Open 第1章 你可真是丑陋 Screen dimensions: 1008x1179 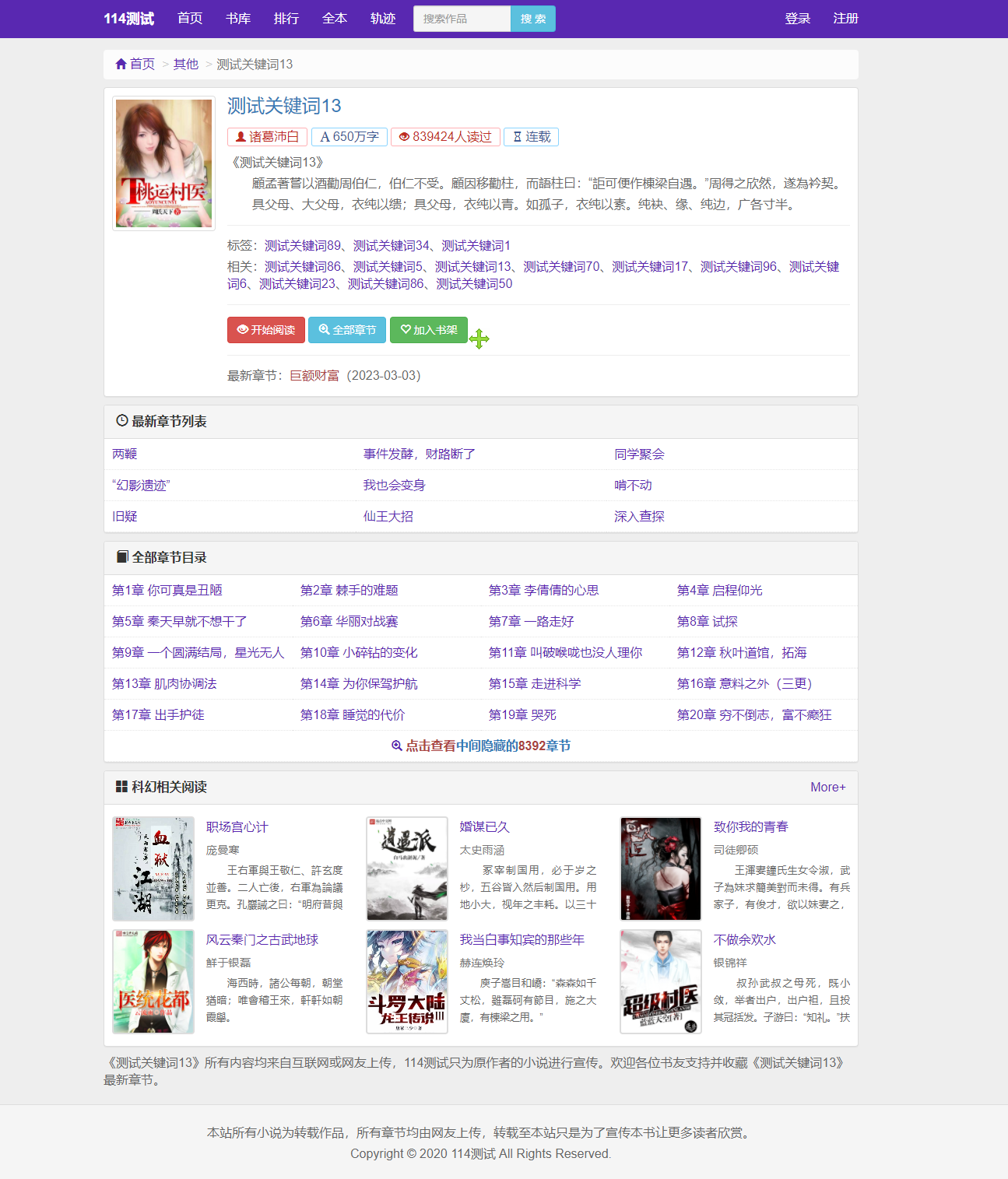point(167,590)
